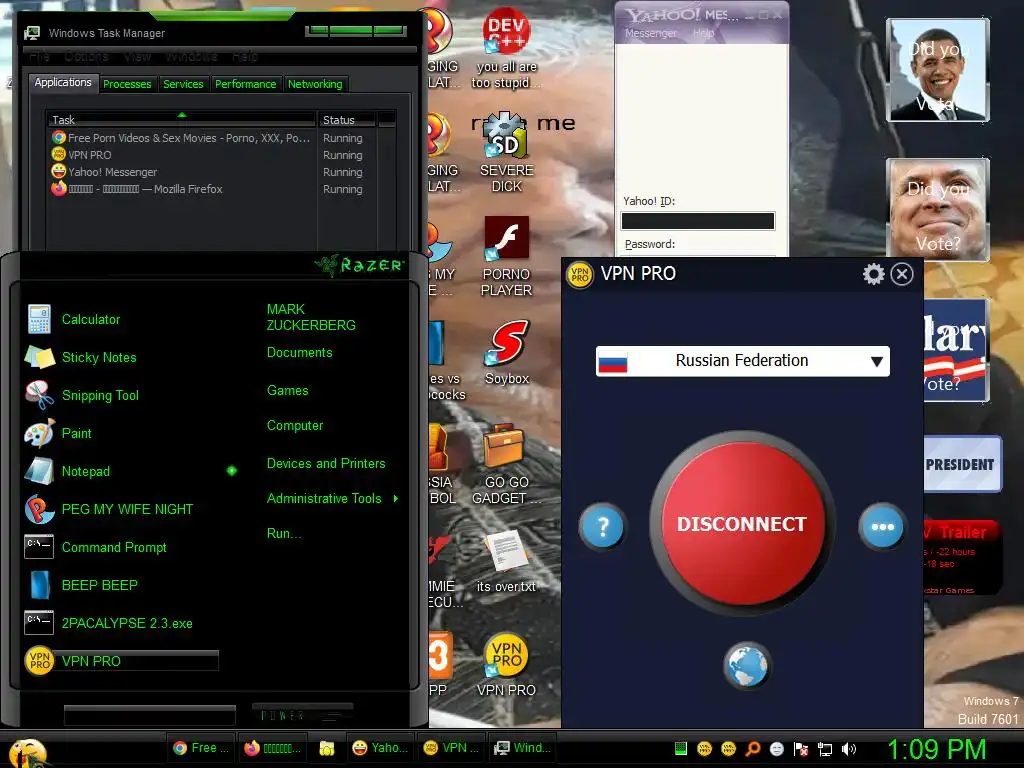Open Russian Federation country dropdown
Screen dimensions: 1024x768
coord(743,361)
